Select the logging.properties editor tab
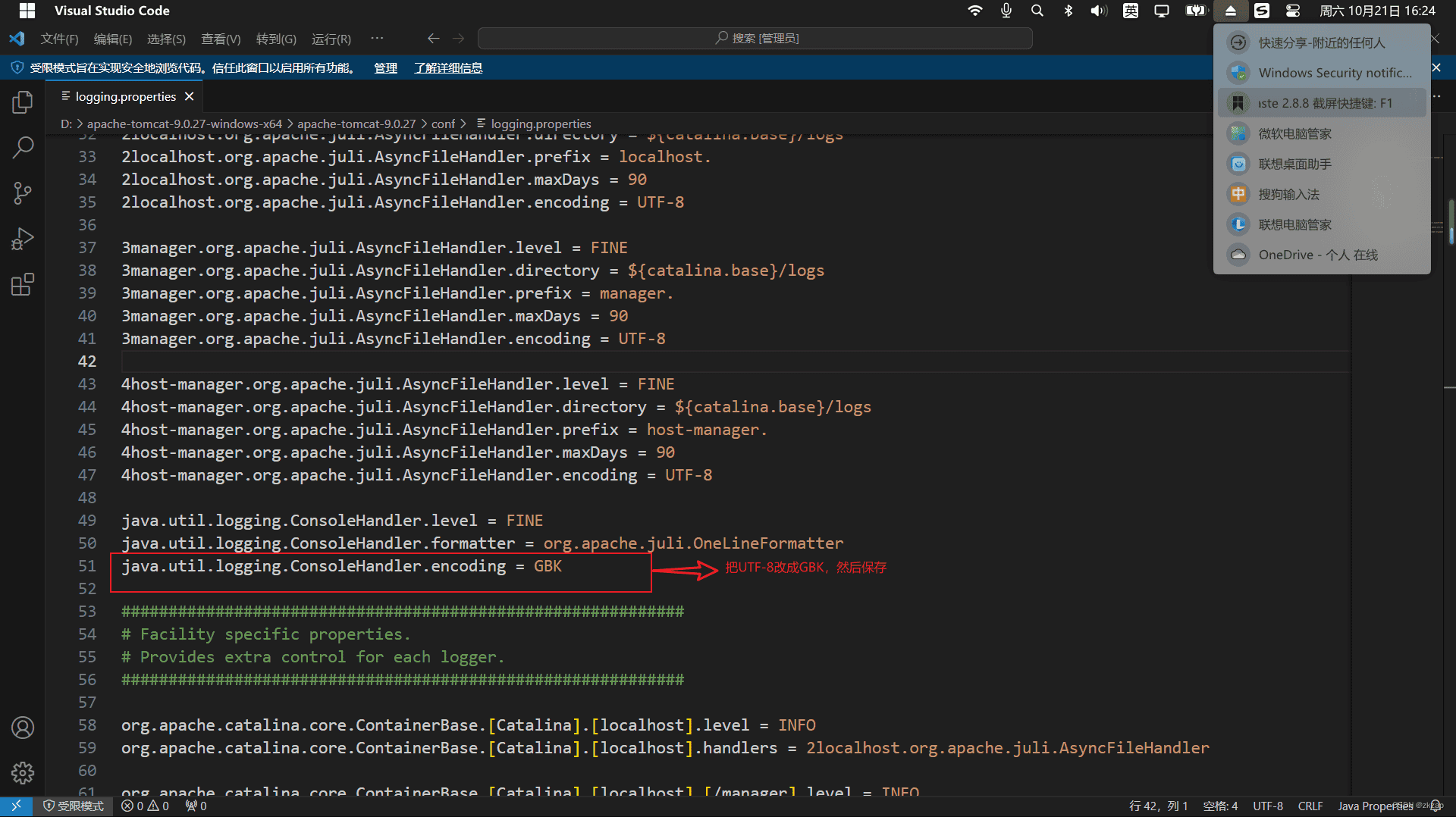This screenshot has width=1456, height=817. [126, 97]
